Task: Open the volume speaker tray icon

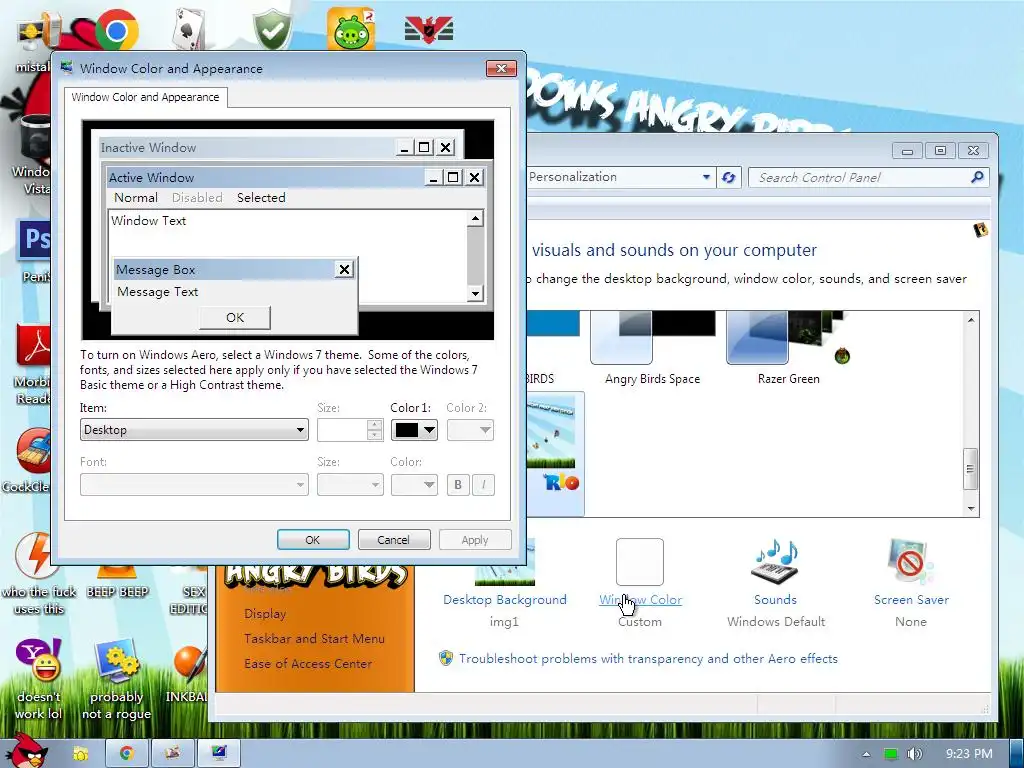Action: 914,754
